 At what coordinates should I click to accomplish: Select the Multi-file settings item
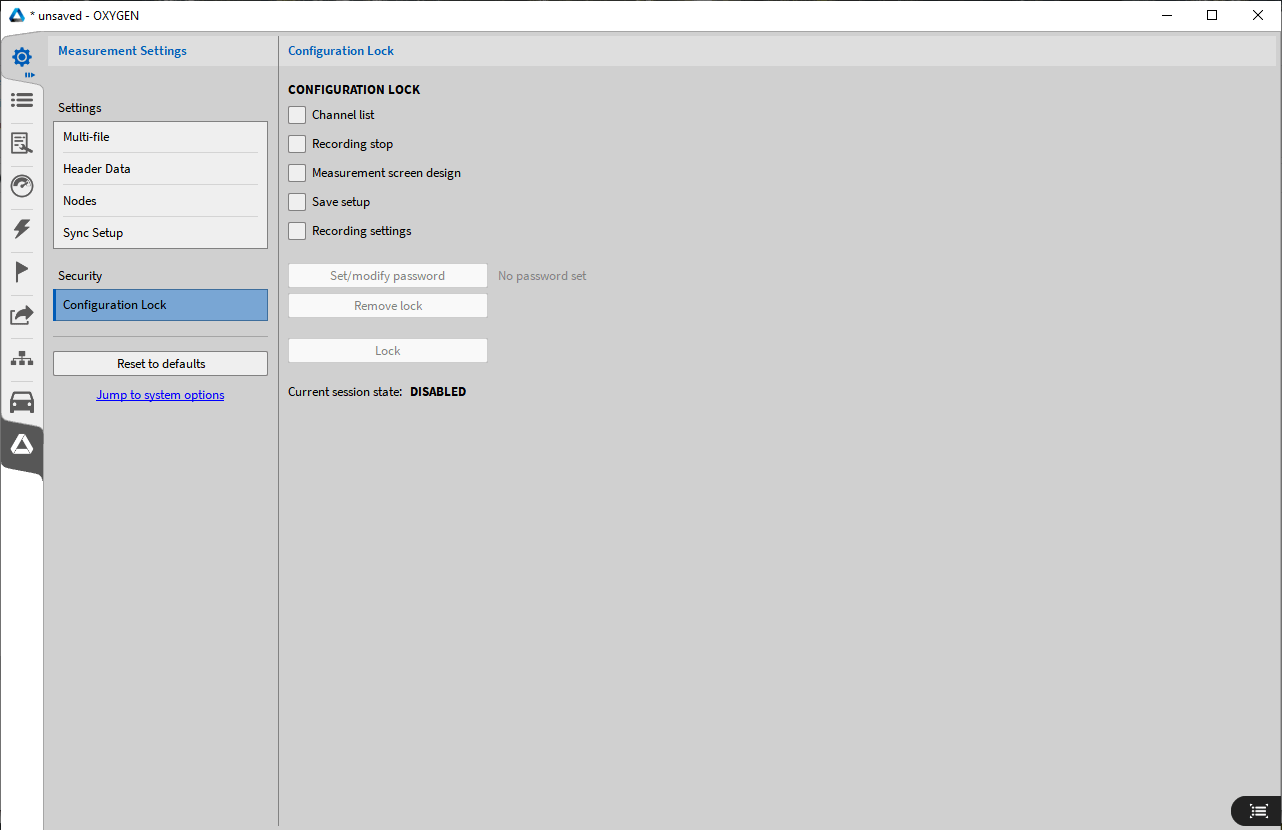tap(160, 137)
